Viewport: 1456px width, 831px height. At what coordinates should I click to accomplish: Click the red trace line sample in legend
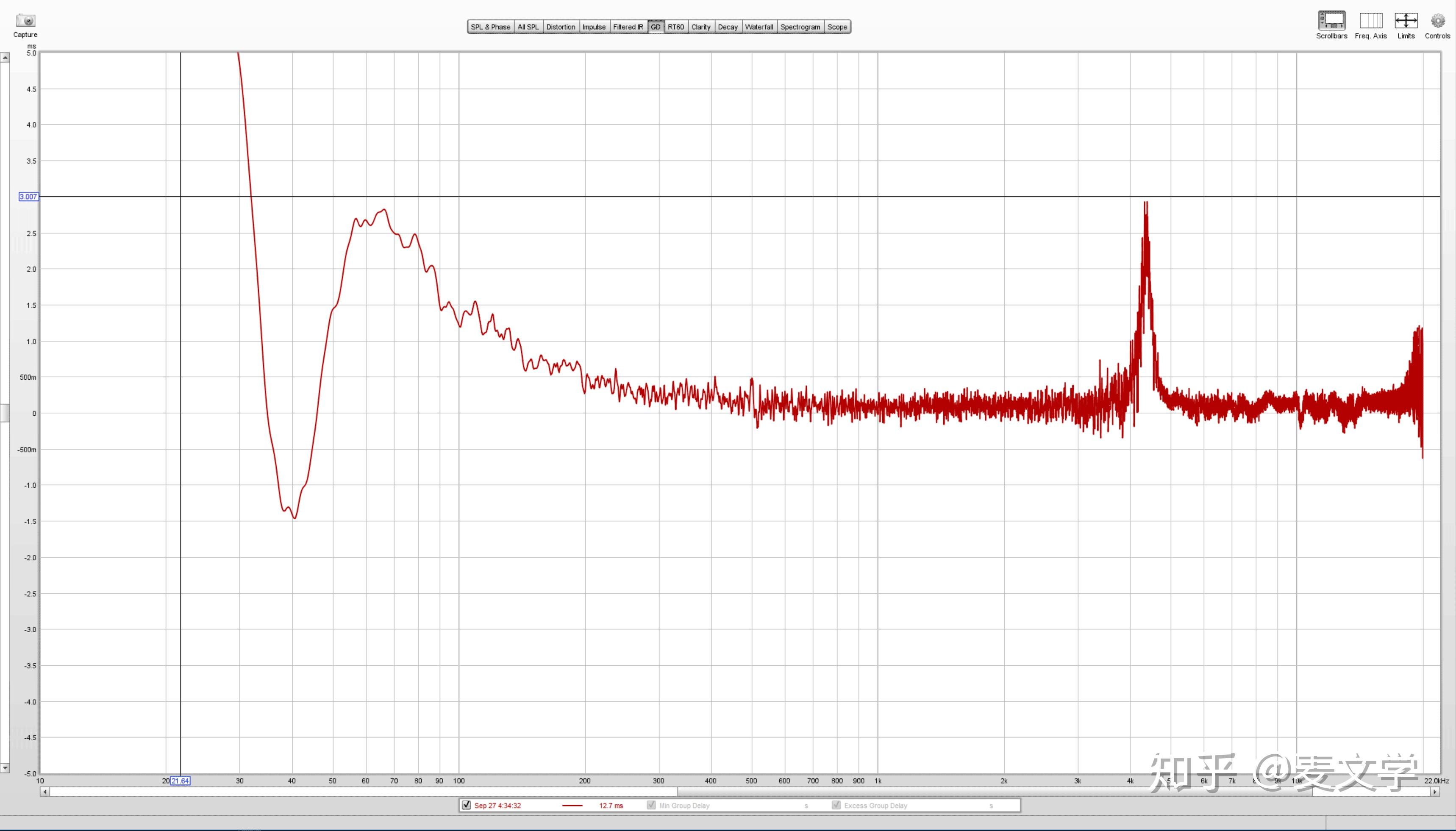pyautogui.click(x=572, y=805)
